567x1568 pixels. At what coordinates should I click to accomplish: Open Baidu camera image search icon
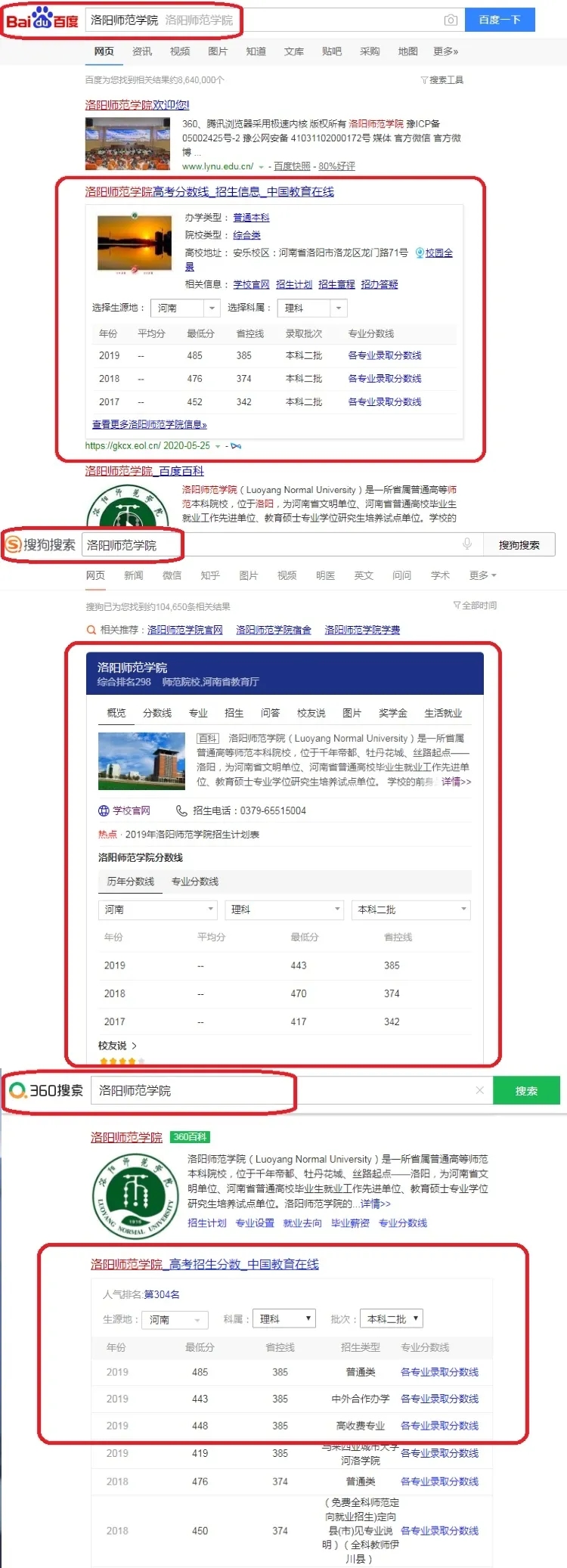(451, 20)
